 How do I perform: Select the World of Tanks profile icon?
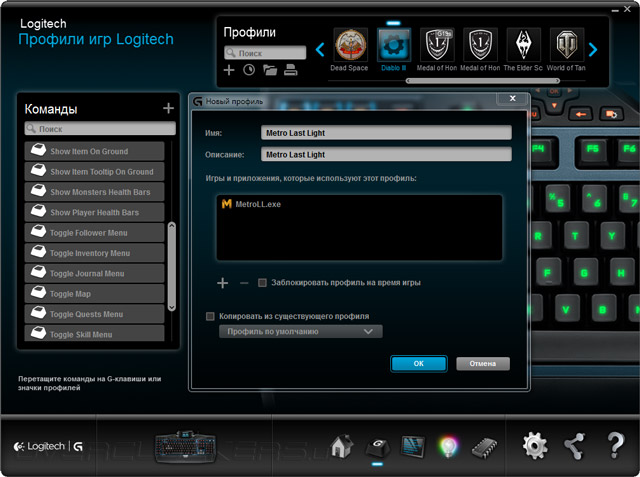(x=567, y=44)
